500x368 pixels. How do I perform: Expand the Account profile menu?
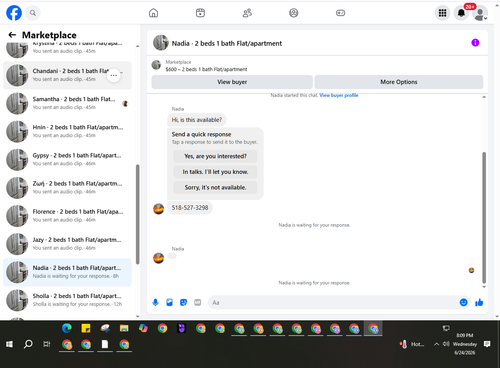pos(480,14)
